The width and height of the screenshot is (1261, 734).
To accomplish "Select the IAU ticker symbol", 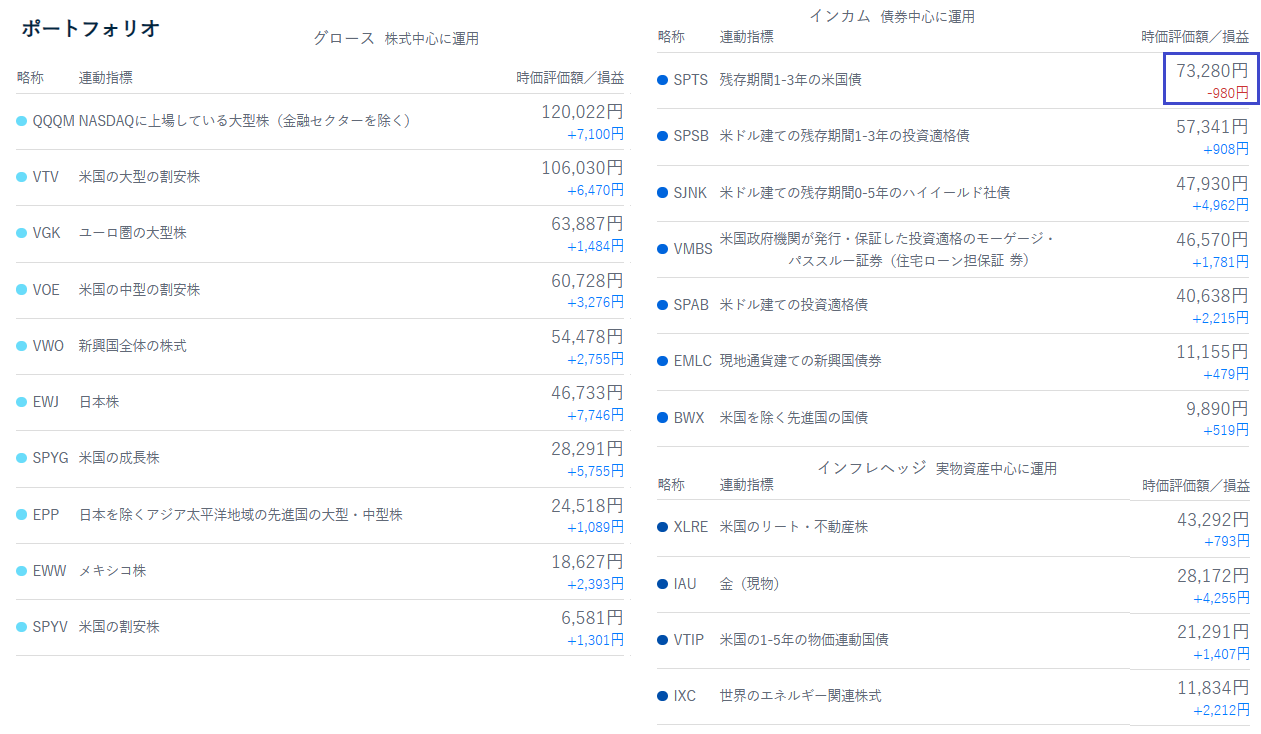I will pos(685,583).
